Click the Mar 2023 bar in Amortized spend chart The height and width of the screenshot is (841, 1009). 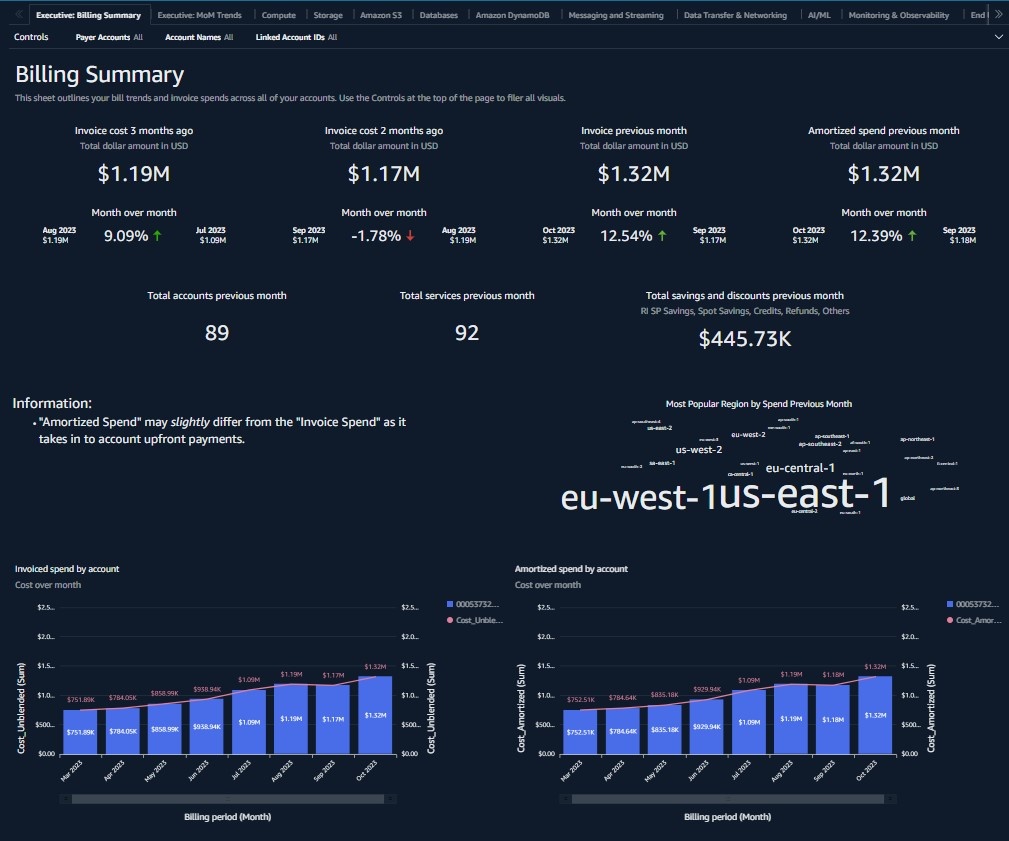tap(580, 732)
